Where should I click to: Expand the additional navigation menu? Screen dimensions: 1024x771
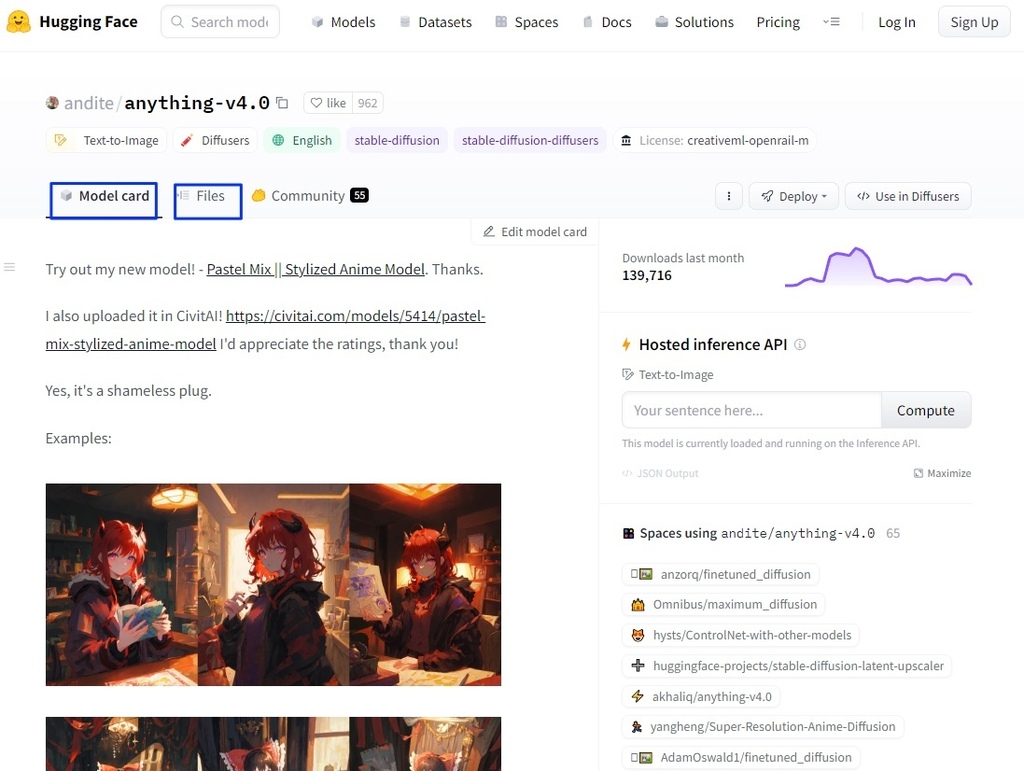[x=831, y=22]
